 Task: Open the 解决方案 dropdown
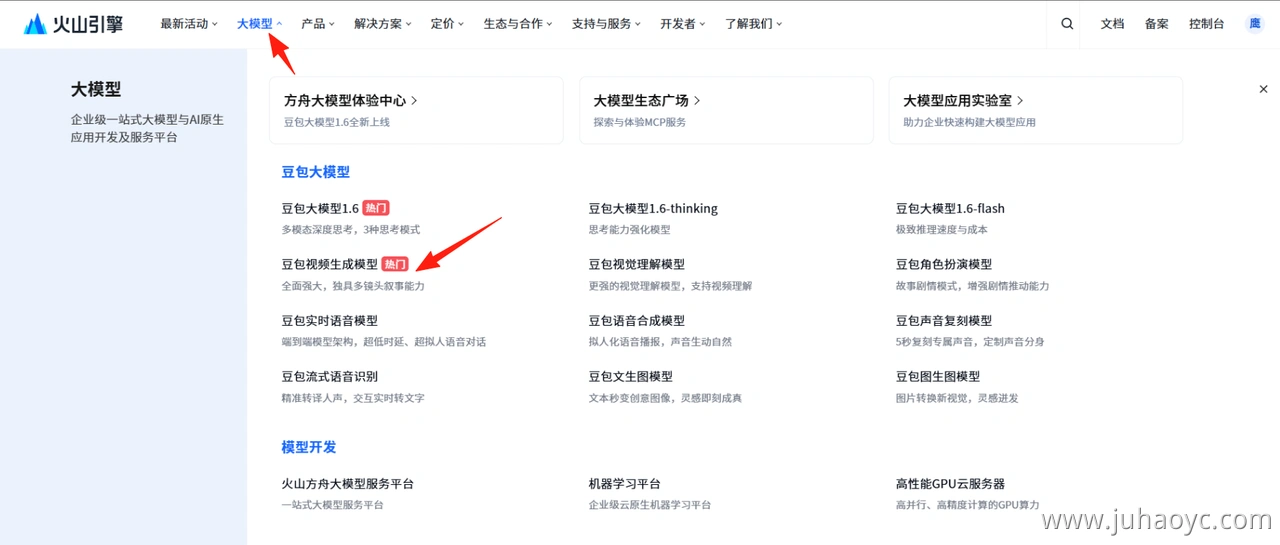[x=383, y=24]
